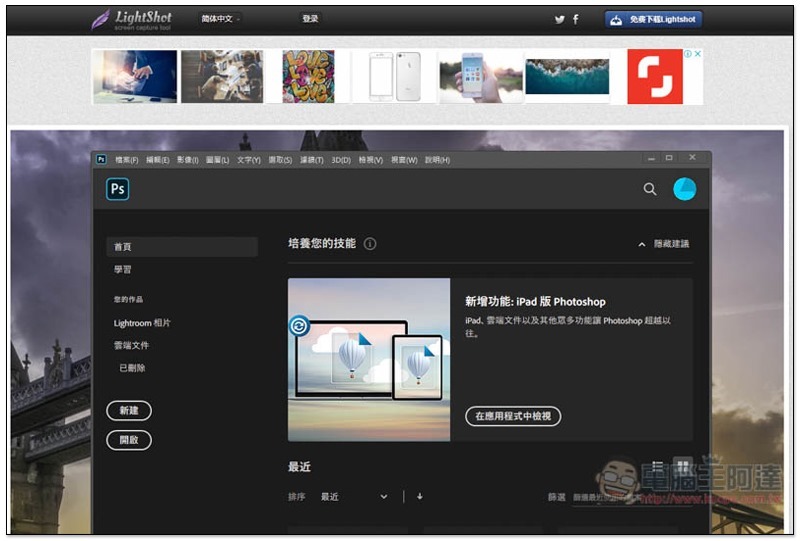Click the 開啟 button
This screenshot has width=800, height=541.
[x=129, y=440]
